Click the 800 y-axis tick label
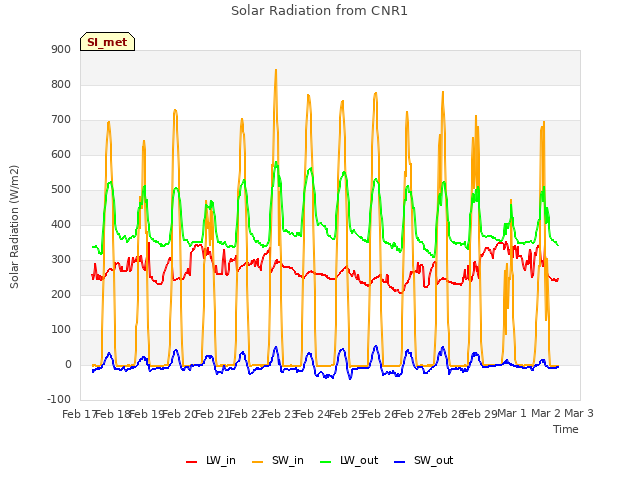640x480 pixels. [x=61, y=84]
